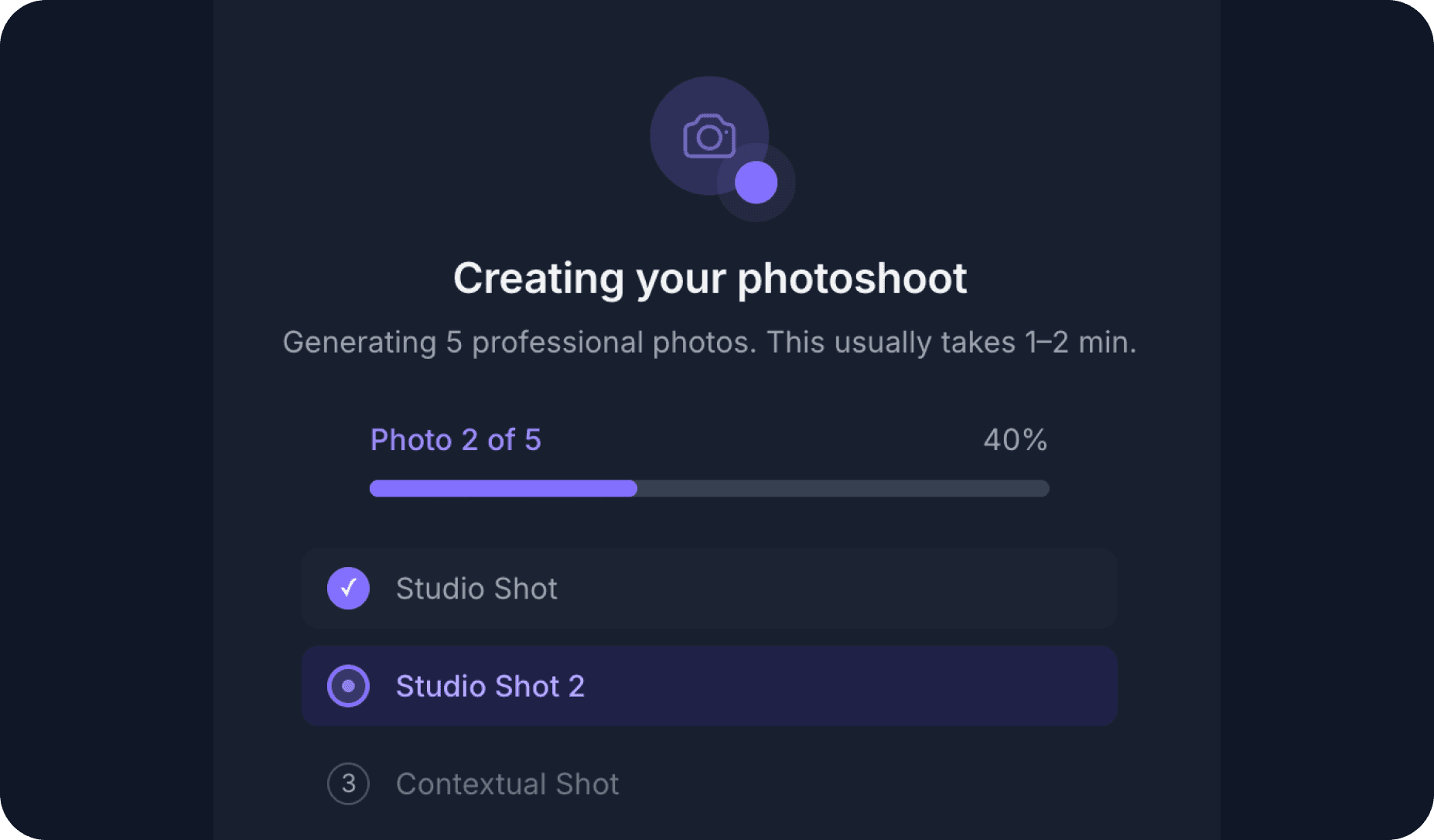Click the unfilled progress bar track
Image resolution: width=1434 pixels, height=840 pixels.
point(843,488)
